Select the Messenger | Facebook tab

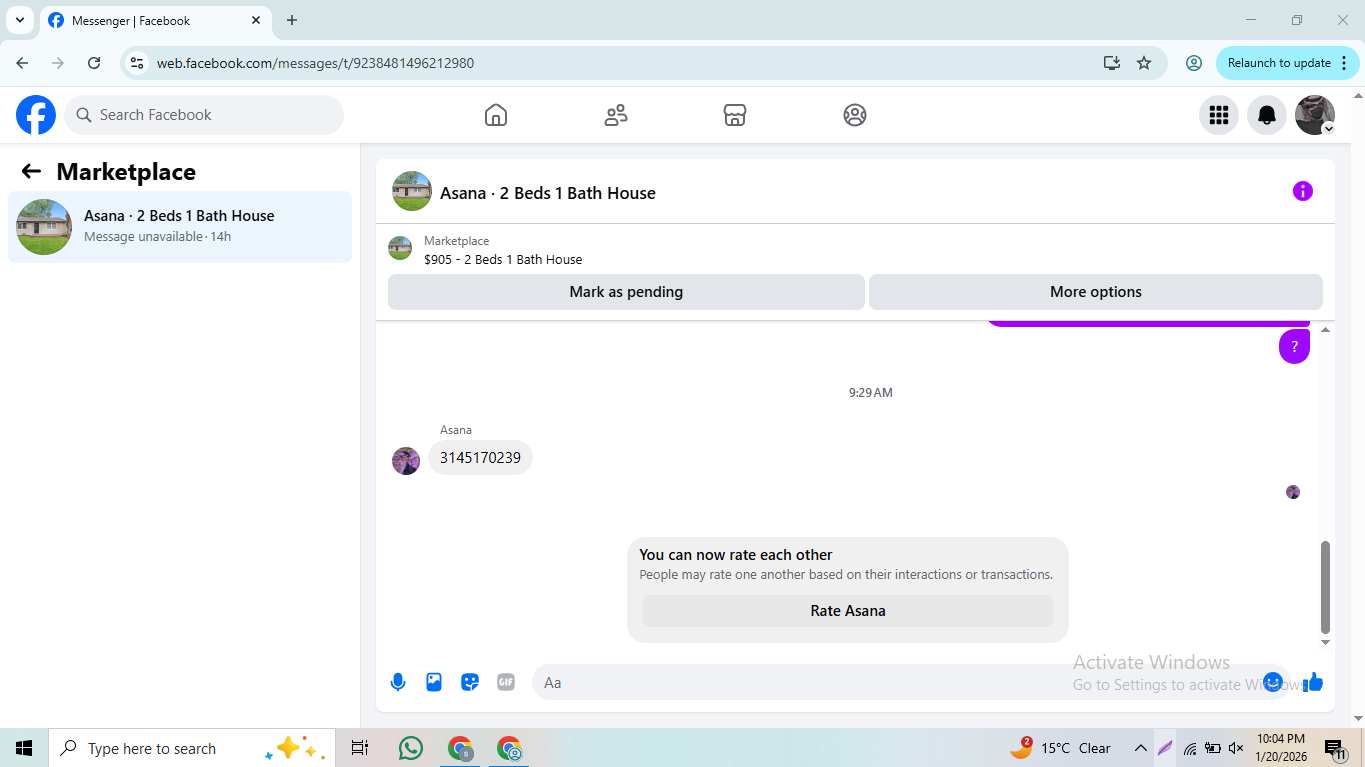pyautogui.click(x=155, y=20)
